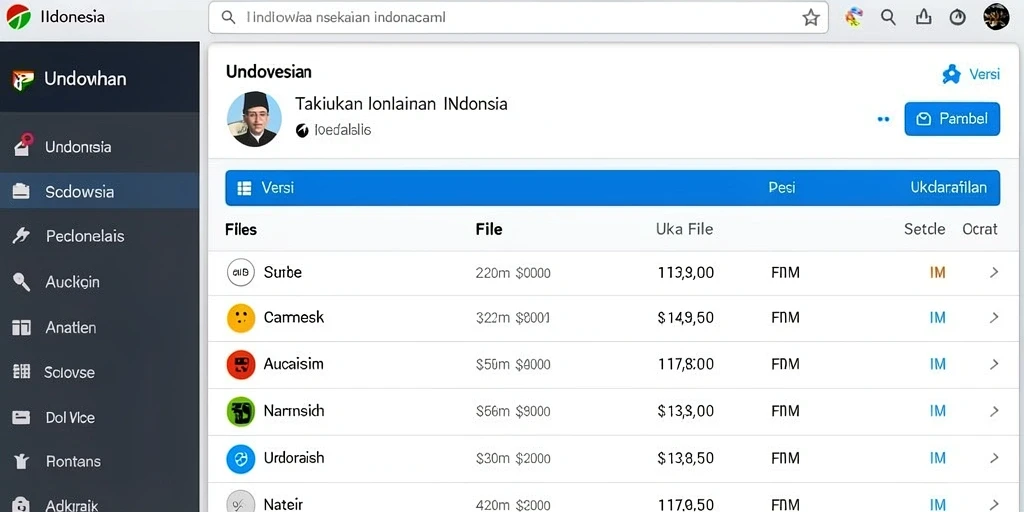Click the verified badge next to Ioedalalis
Viewport: 1024px width, 512px height.
click(x=302, y=131)
